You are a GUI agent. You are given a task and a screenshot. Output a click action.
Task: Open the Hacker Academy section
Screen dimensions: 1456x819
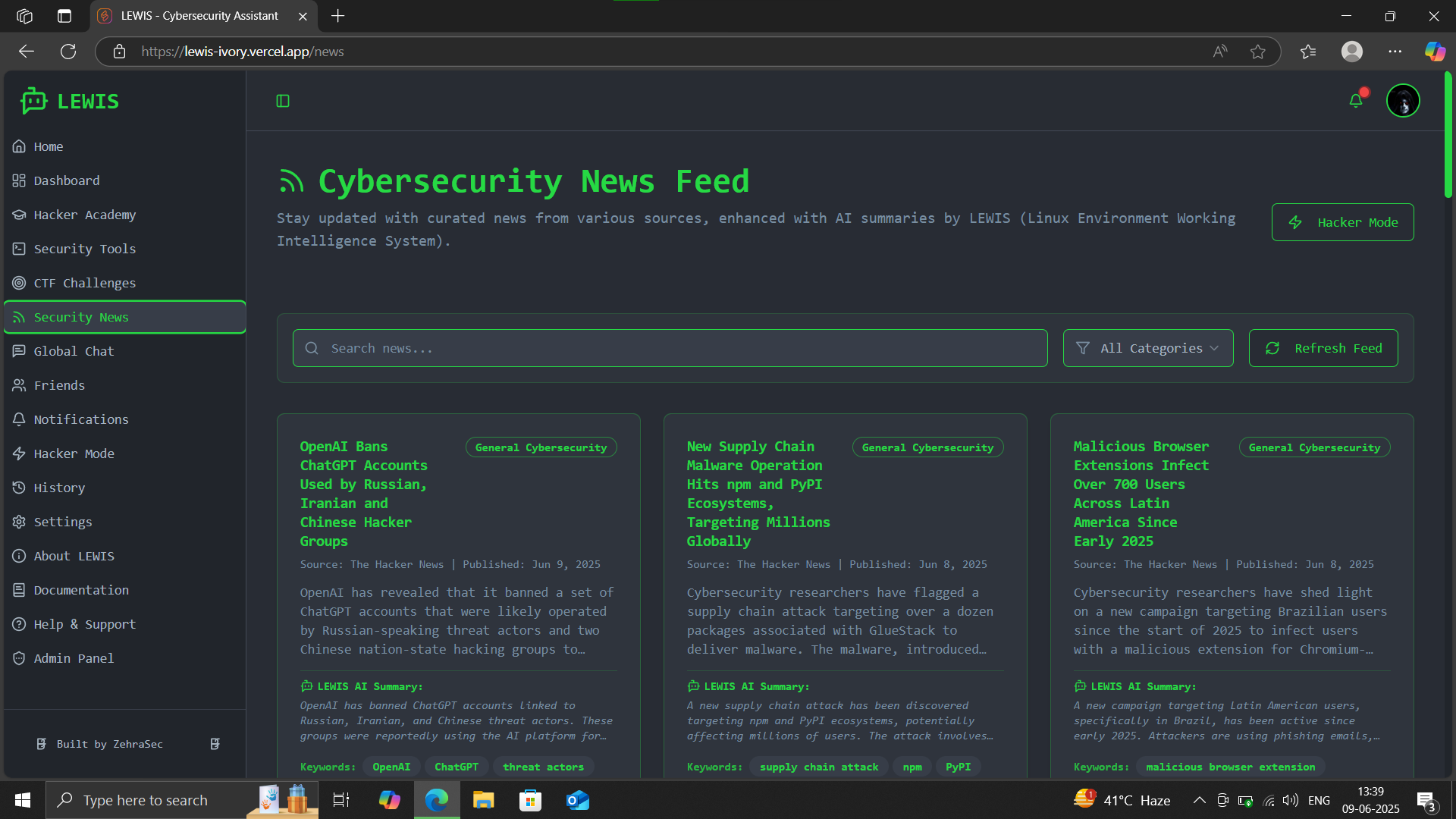pyautogui.click(x=84, y=215)
